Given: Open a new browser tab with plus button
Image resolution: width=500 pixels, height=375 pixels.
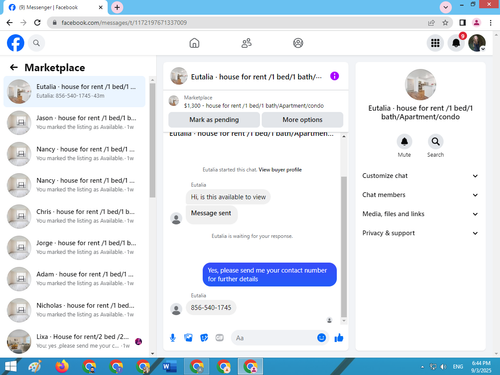Looking at the screenshot, I should [x=117, y=7].
